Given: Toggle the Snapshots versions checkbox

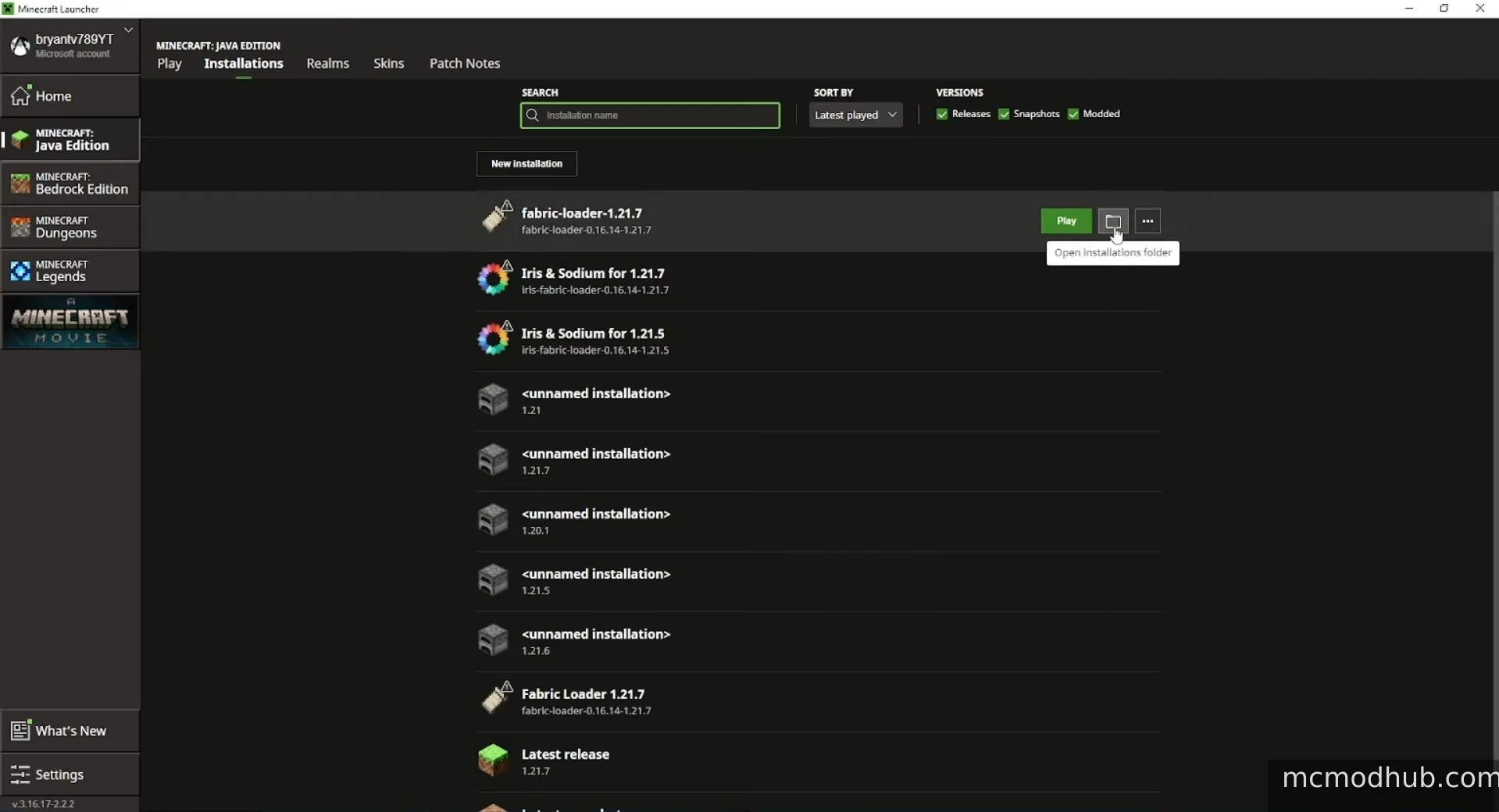Looking at the screenshot, I should click(1004, 114).
